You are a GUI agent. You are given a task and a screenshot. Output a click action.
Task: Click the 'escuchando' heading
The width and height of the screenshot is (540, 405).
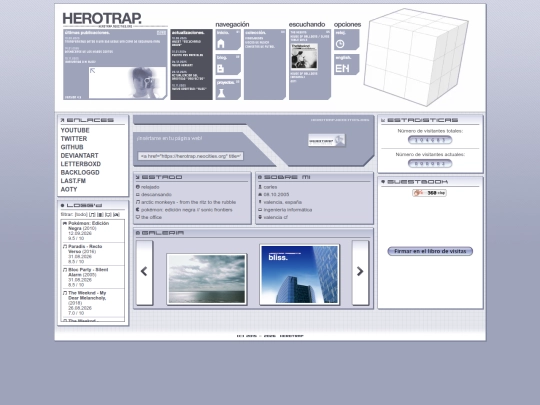(x=307, y=24)
